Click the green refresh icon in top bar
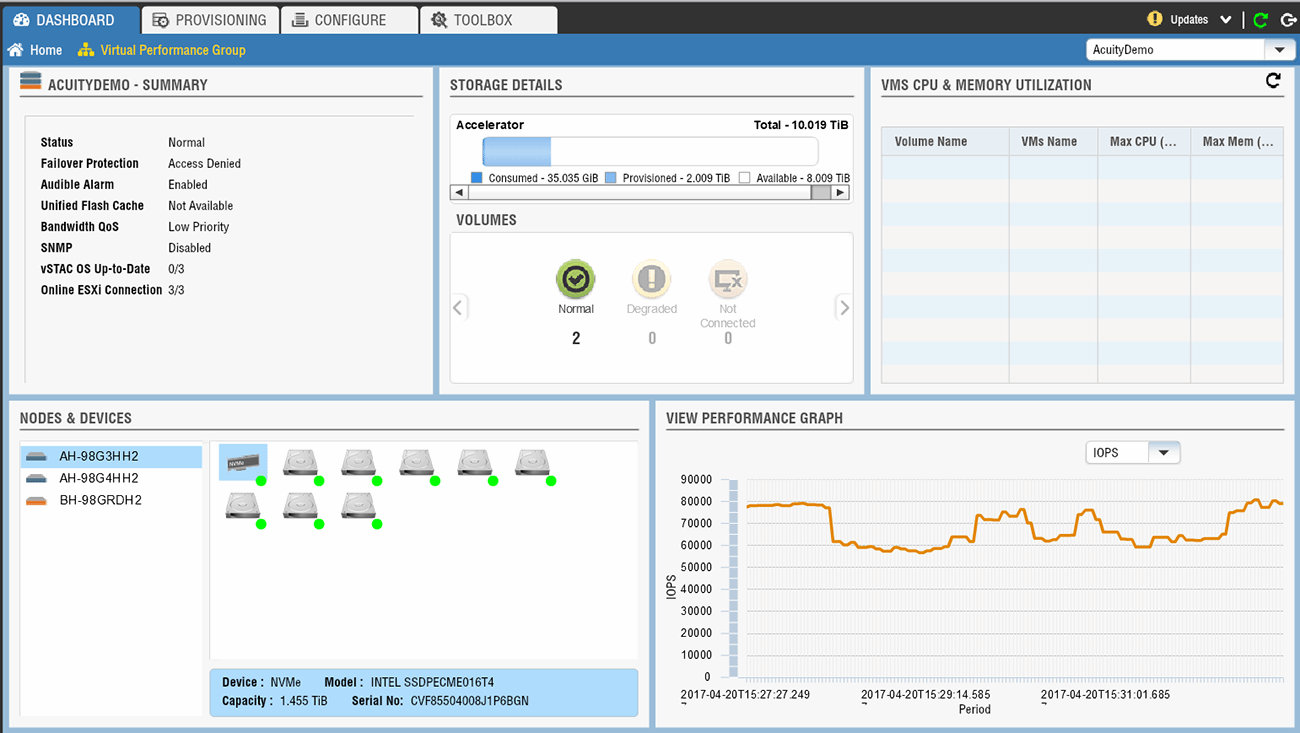1300x733 pixels. (x=1261, y=20)
